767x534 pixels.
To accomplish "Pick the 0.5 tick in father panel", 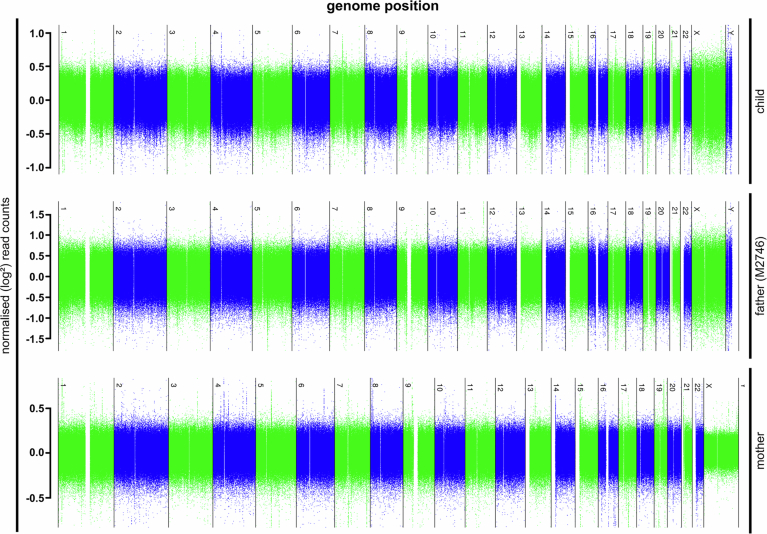I will pos(37,256).
